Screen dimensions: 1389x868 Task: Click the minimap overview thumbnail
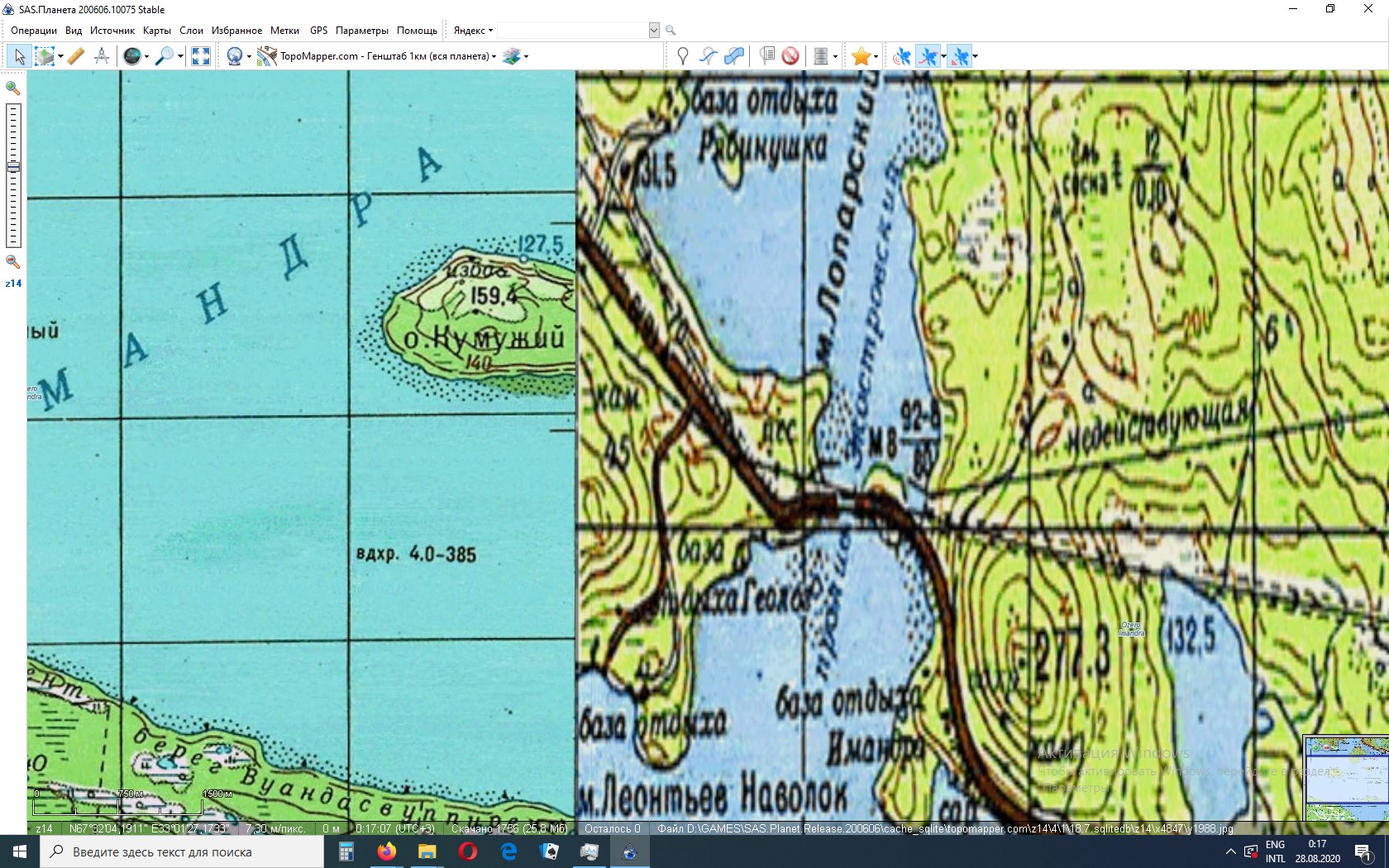[1346, 779]
